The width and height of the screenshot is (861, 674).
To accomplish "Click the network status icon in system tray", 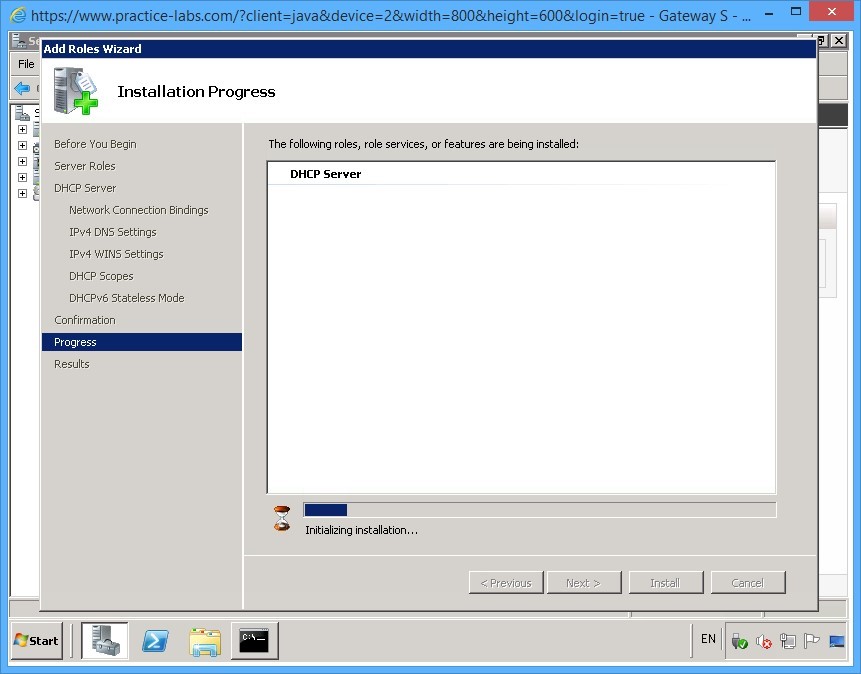I will pyautogui.click(x=787, y=640).
